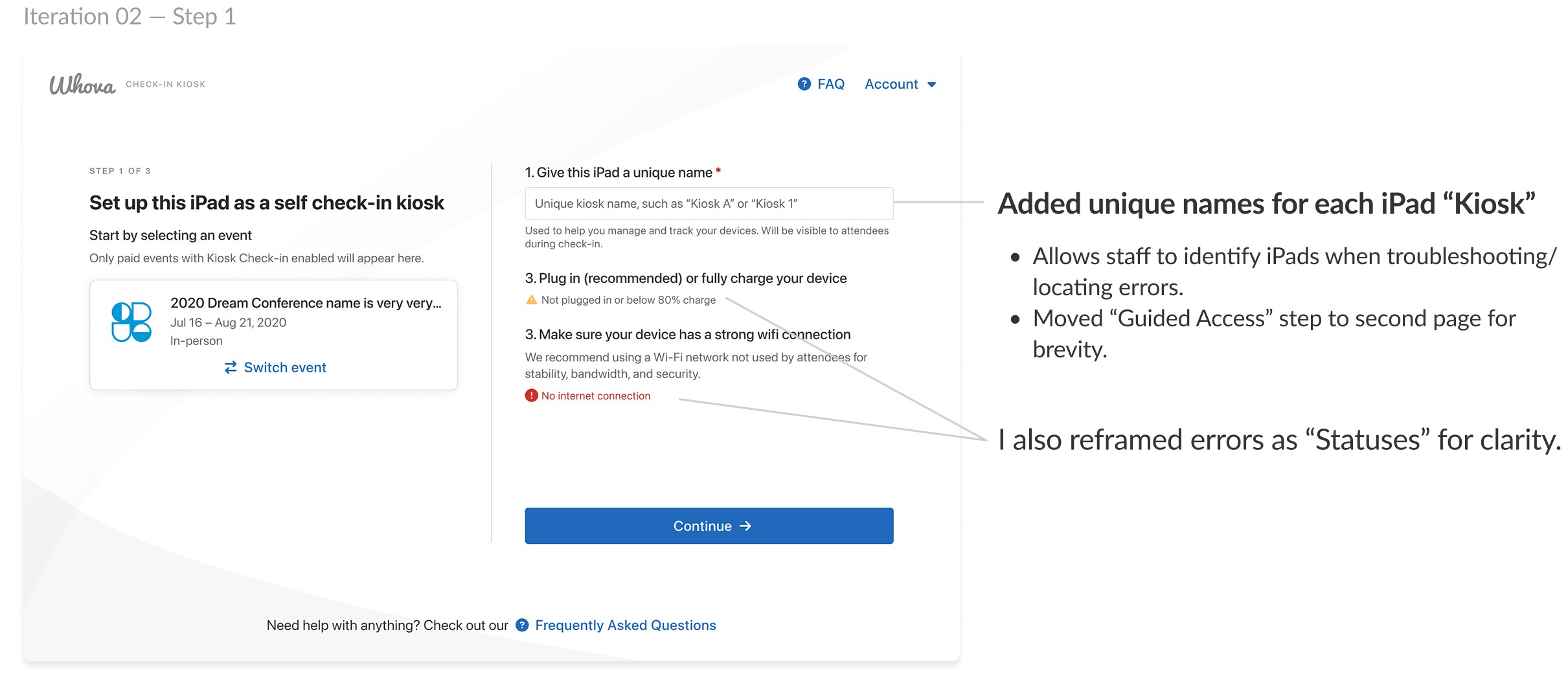Open the FAQ link in header
This screenshot has width=1568, height=685.
pos(830,84)
